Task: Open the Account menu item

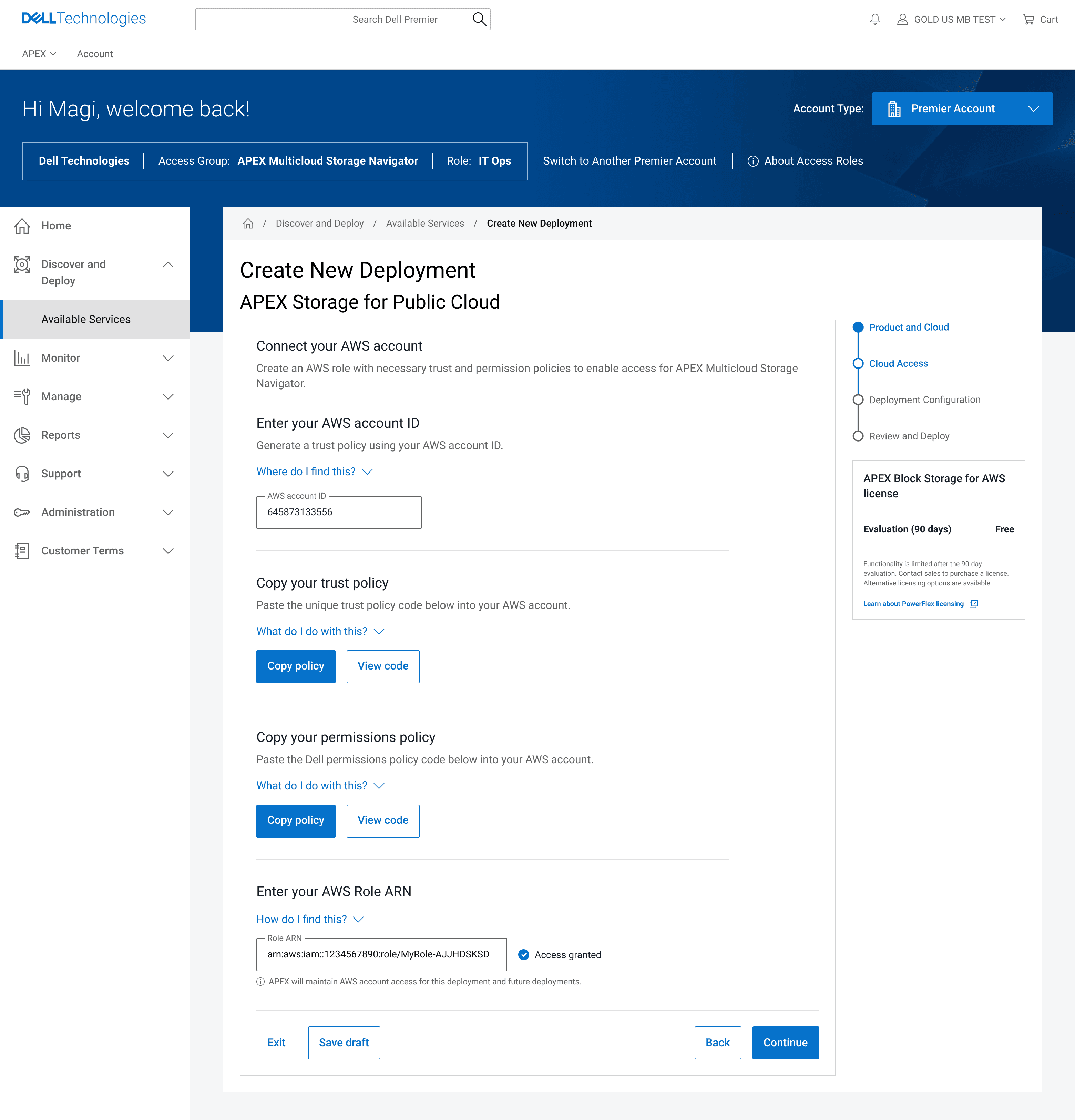Action: [x=95, y=54]
